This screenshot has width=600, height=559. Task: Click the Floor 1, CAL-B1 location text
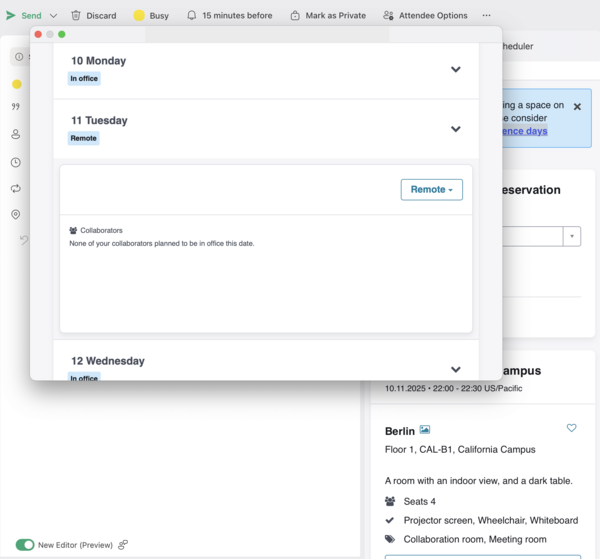[460, 450]
